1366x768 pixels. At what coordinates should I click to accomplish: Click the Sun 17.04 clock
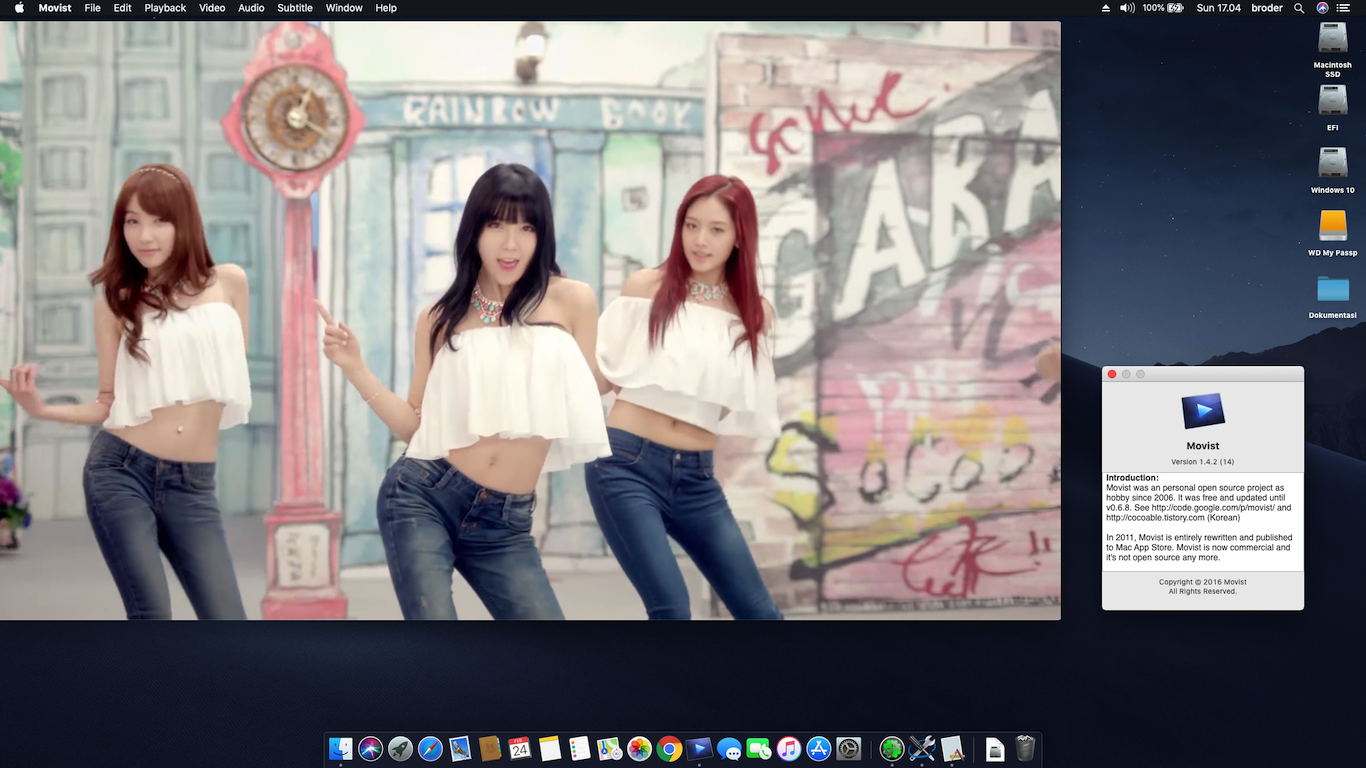(1219, 8)
